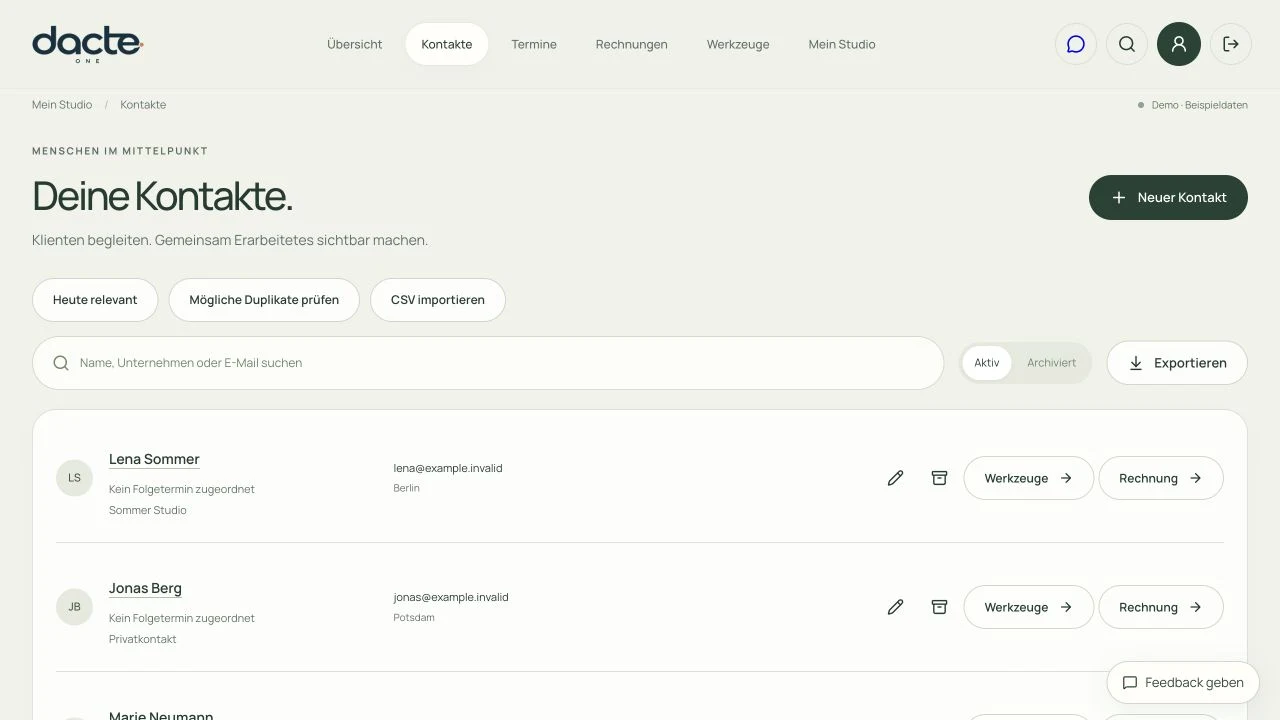This screenshot has width=1280, height=720.
Task: Open the chat messages icon
Action: (1076, 44)
